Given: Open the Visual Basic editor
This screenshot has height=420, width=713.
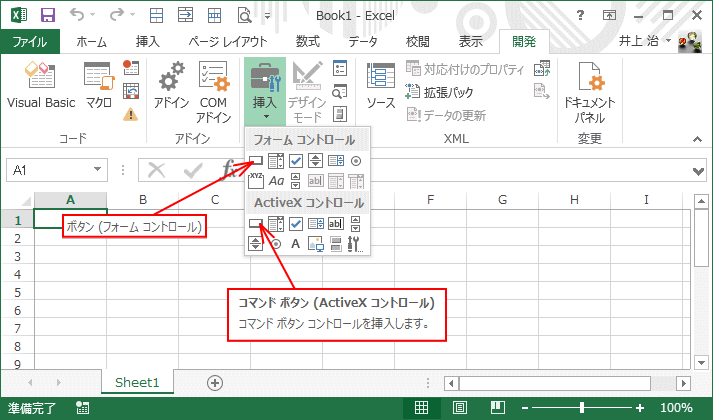Looking at the screenshot, I should pos(41,85).
